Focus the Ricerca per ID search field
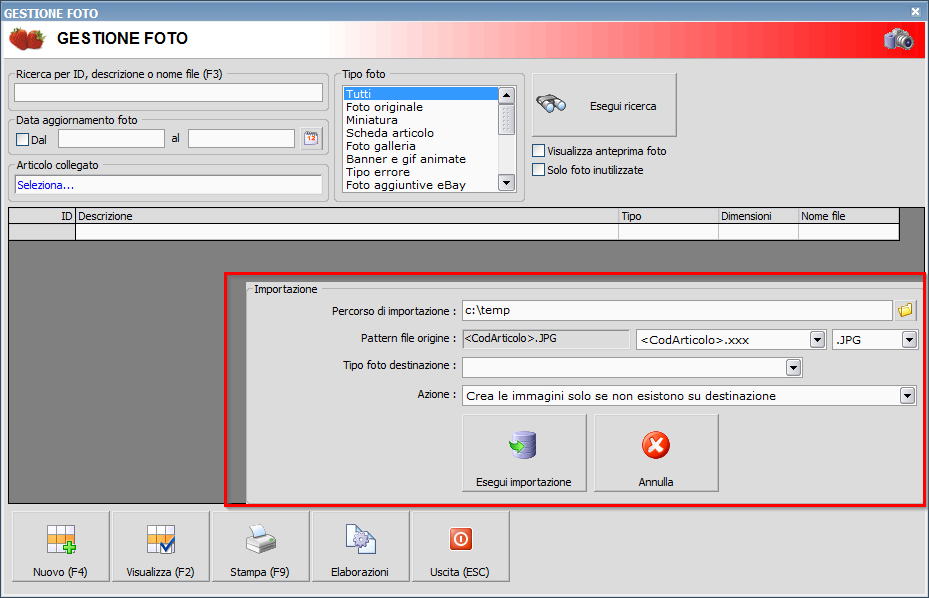The width and height of the screenshot is (929, 598). coord(168,92)
